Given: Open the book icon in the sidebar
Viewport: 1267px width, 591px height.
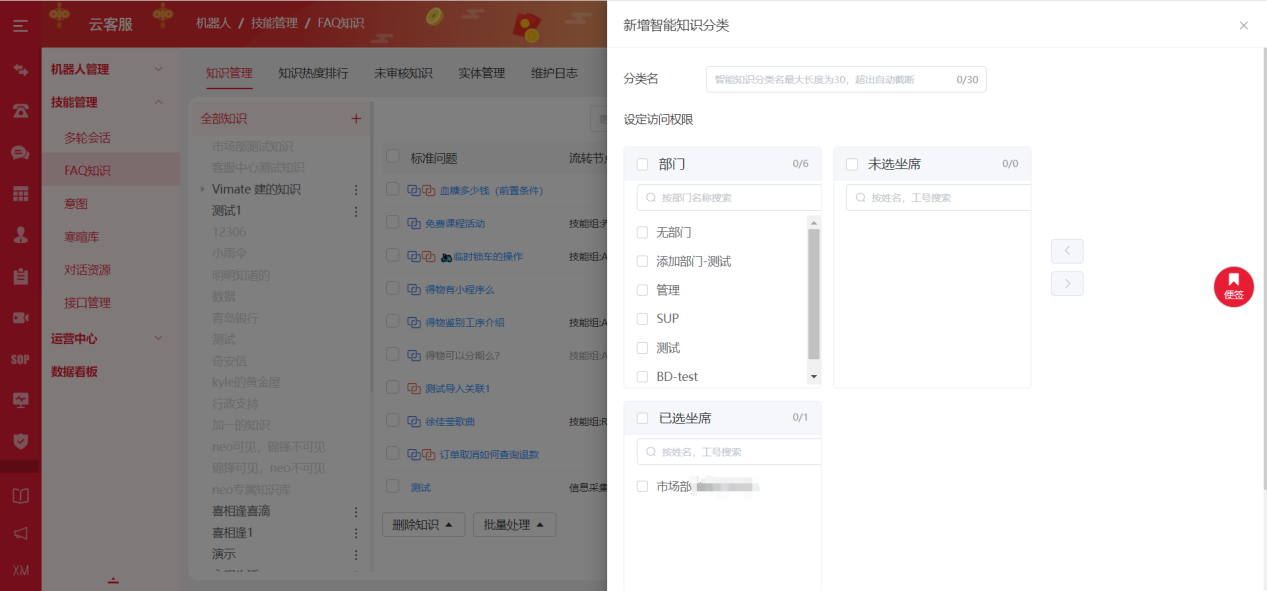Looking at the screenshot, I should click(x=20, y=496).
